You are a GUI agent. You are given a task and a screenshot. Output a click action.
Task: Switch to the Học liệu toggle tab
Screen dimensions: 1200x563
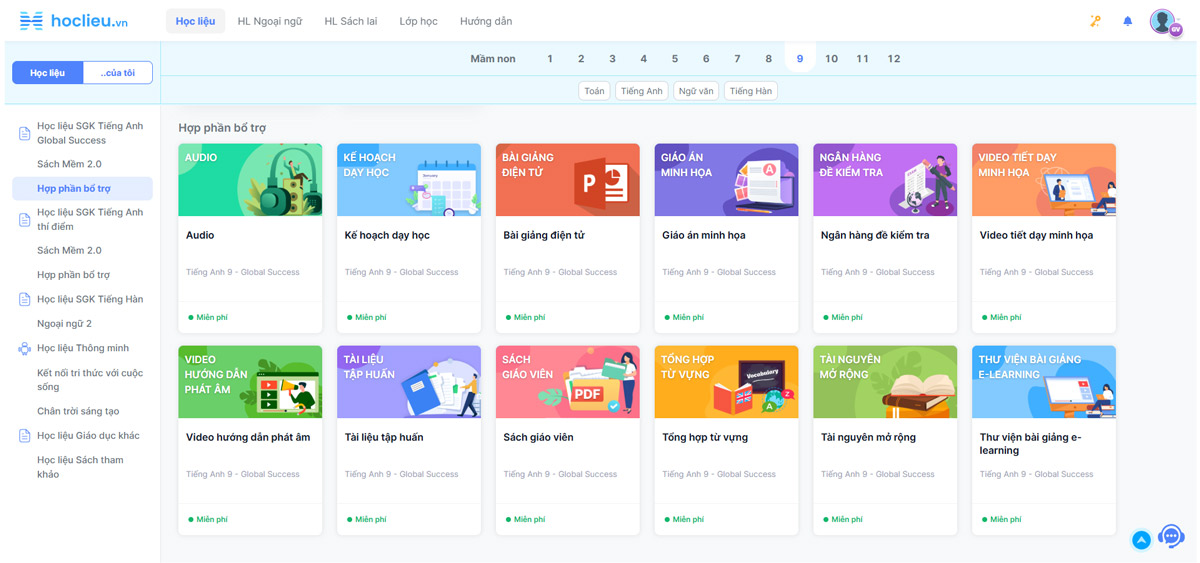(48, 73)
